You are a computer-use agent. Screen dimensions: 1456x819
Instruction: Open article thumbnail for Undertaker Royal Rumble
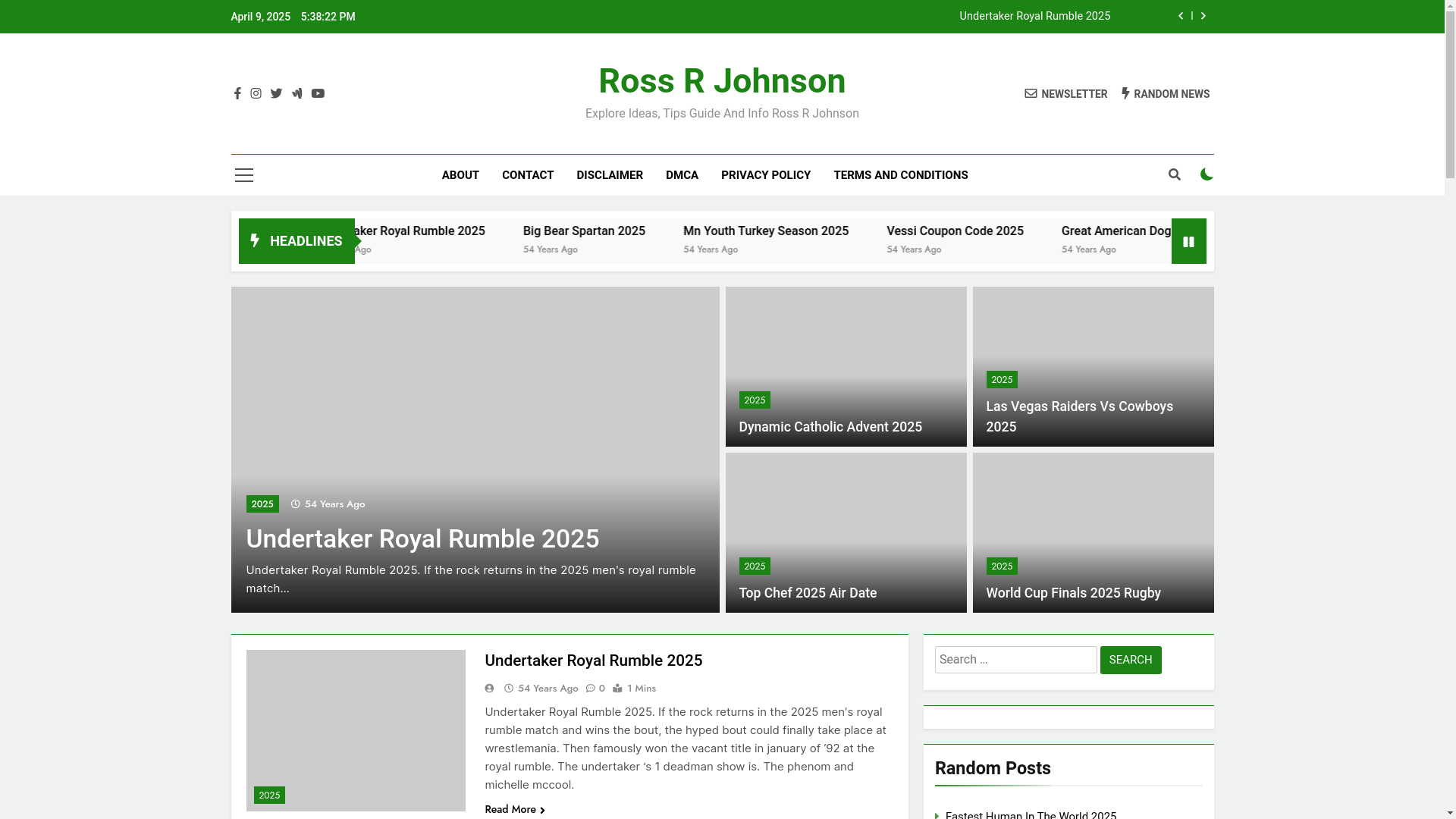pos(356,730)
